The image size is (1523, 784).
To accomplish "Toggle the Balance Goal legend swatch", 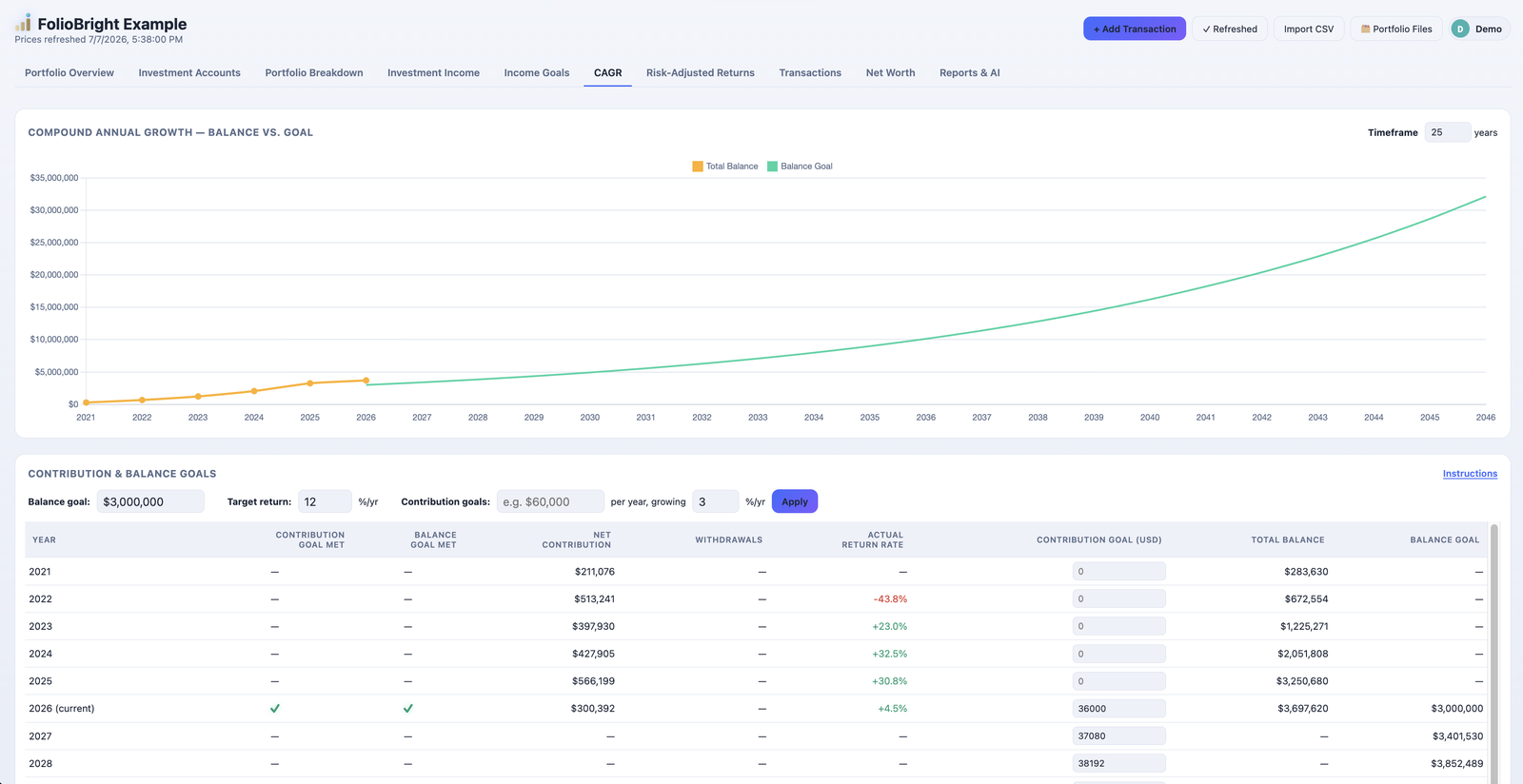I will pyautogui.click(x=772, y=167).
